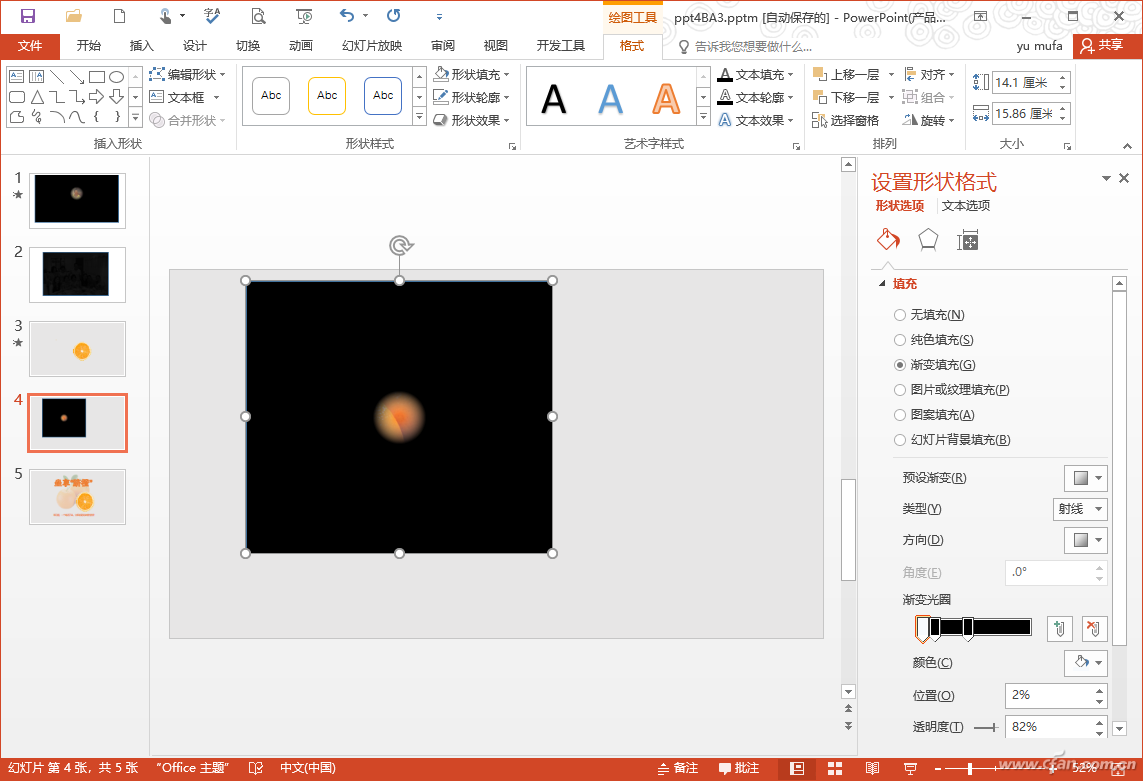This screenshot has width=1143, height=781.
Task: Open the Effects pentagon icon tab
Action: [928, 240]
